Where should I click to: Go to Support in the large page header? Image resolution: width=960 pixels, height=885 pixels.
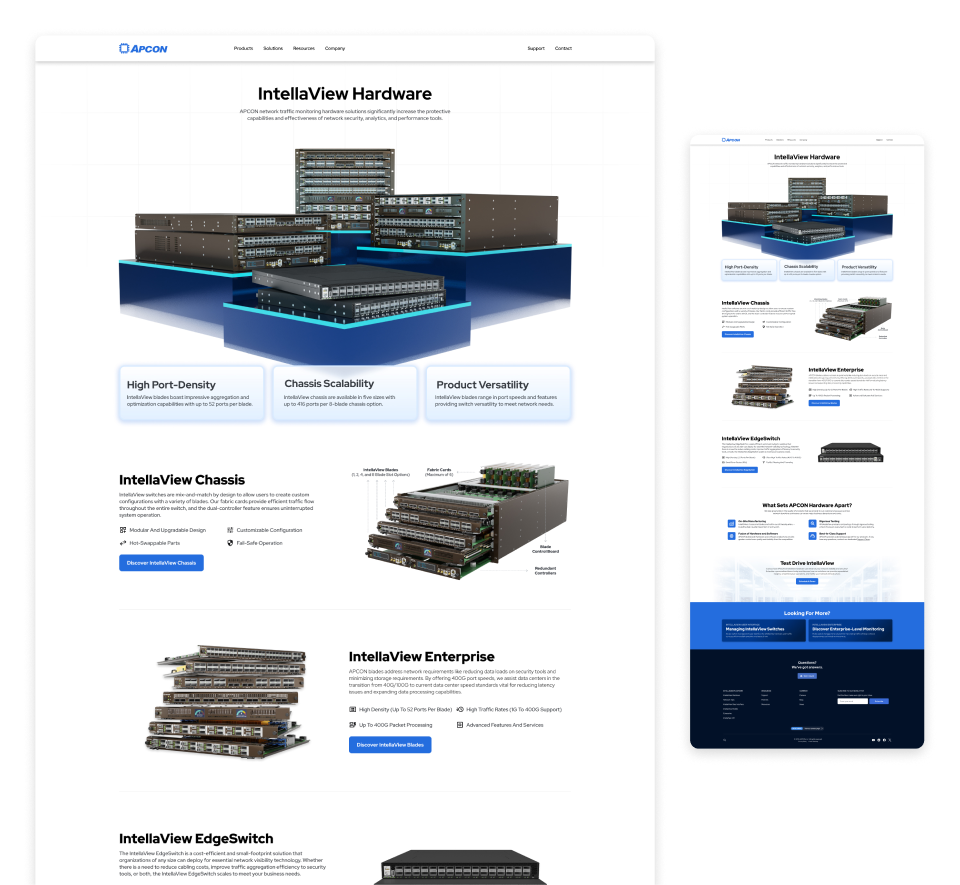(536, 48)
